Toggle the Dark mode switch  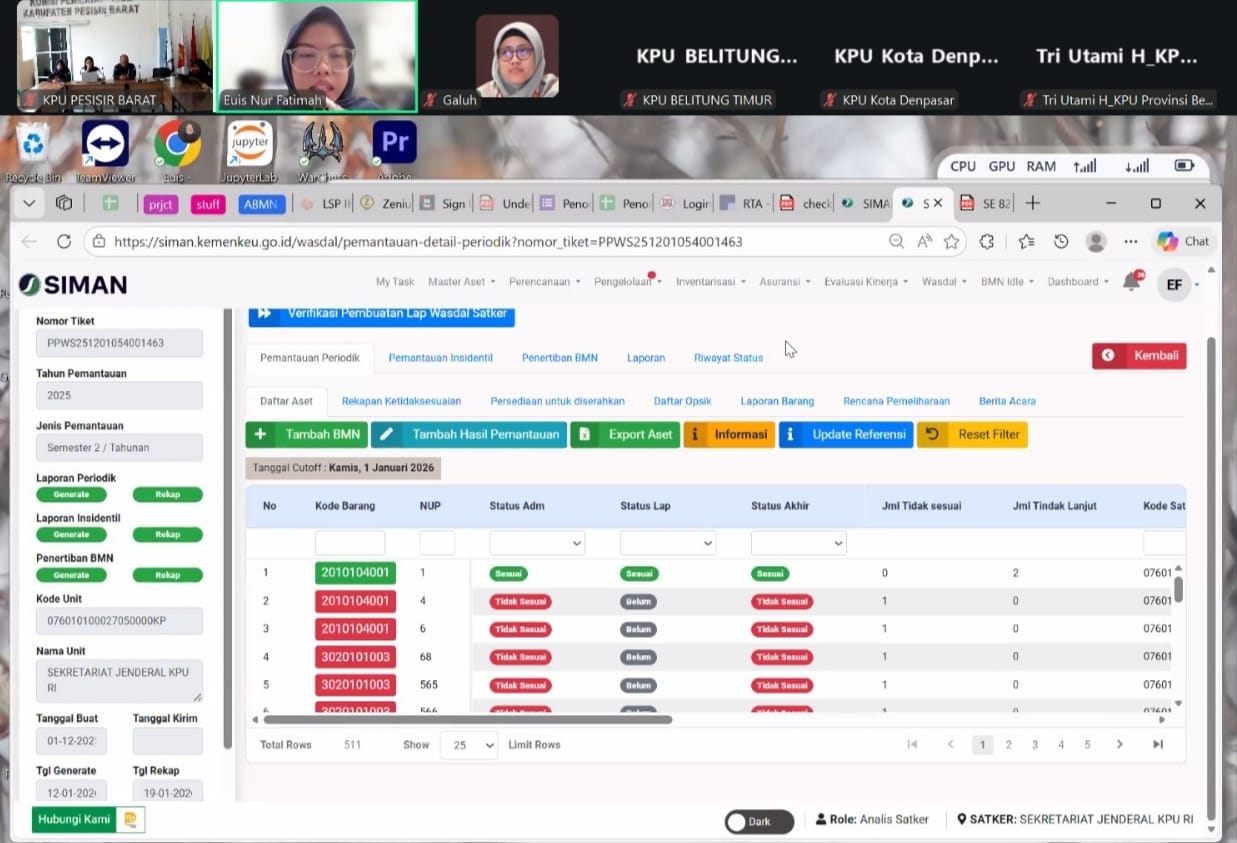tap(758, 821)
